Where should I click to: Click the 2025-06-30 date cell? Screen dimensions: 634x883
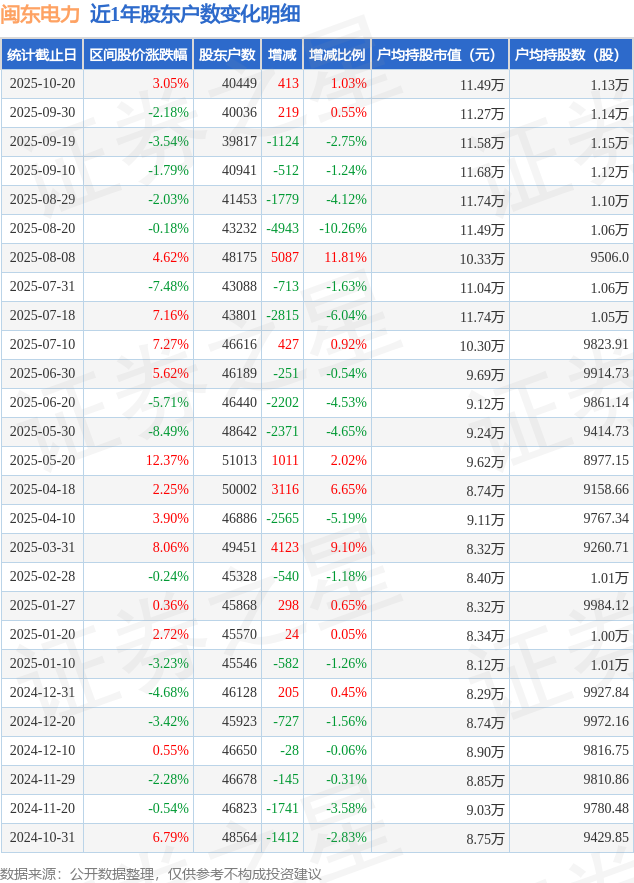click(x=41, y=374)
